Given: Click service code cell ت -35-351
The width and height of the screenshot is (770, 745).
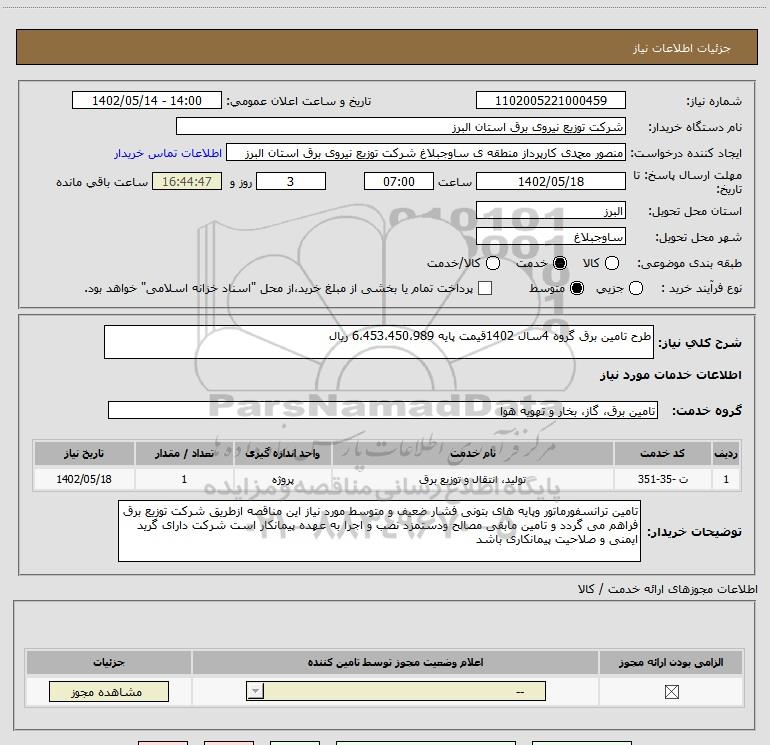Looking at the screenshot, I should (662, 479).
